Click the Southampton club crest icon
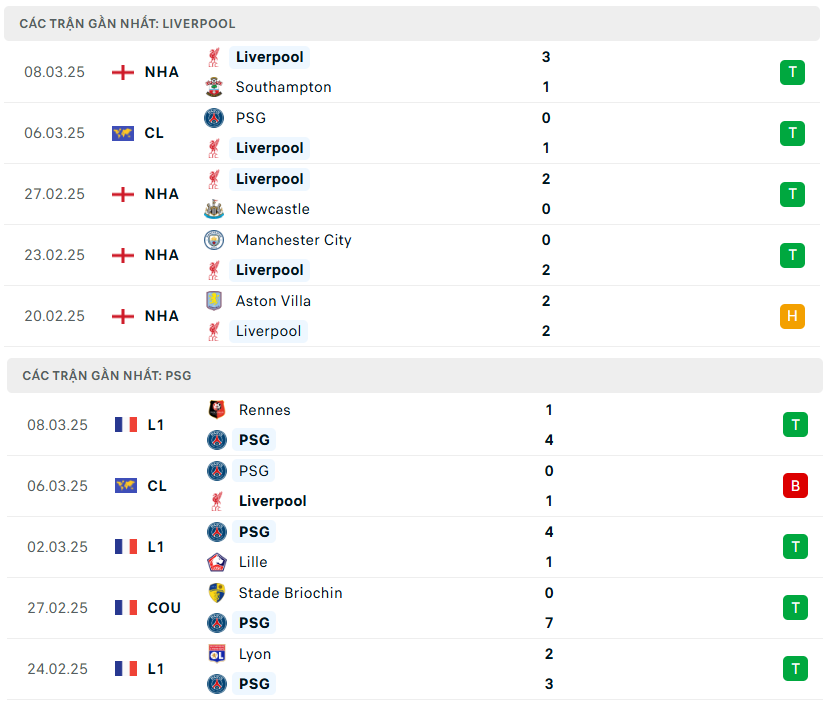 click(213, 87)
